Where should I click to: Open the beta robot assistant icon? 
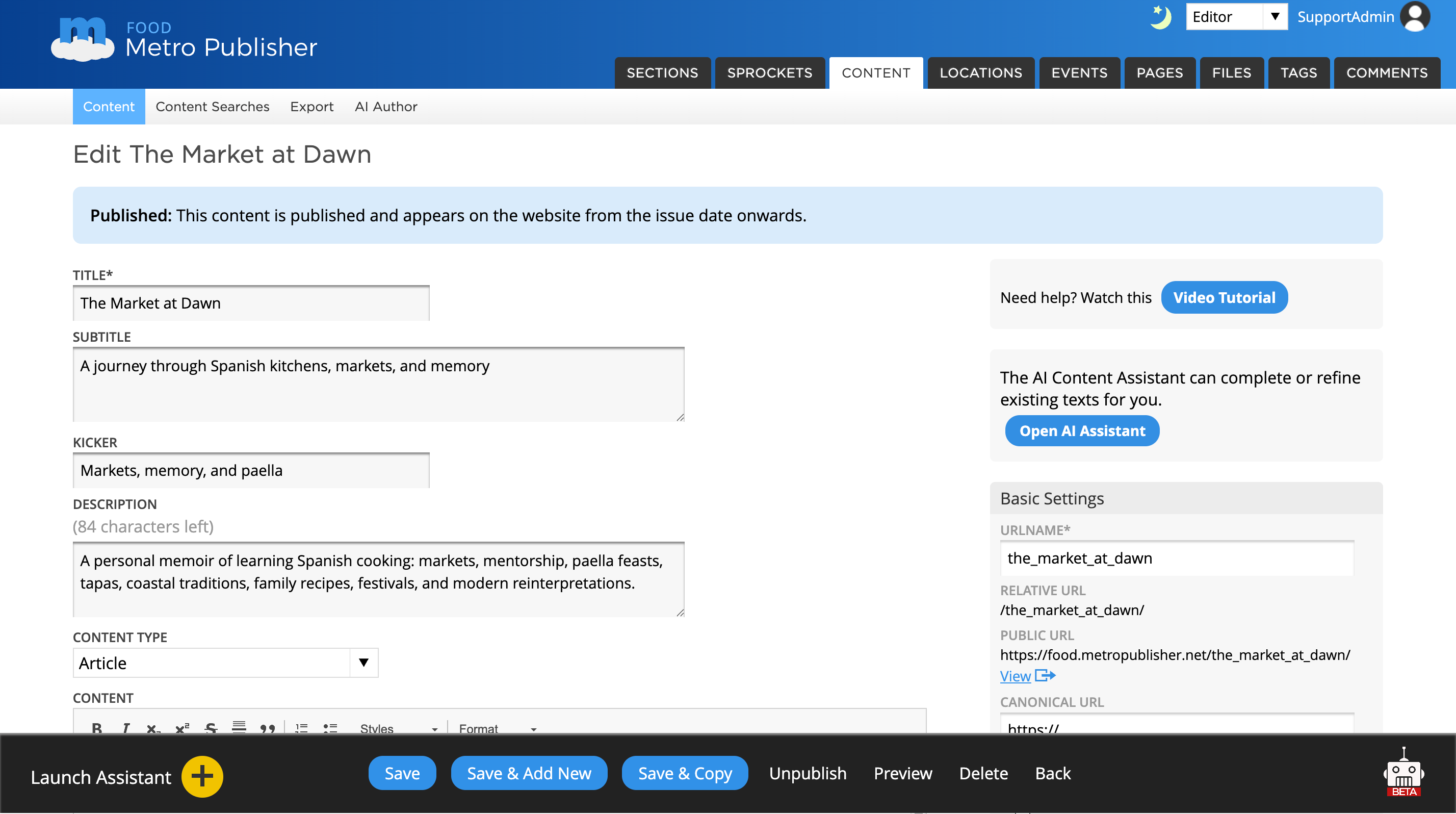pyautogui.click(x=1404, y=773)
